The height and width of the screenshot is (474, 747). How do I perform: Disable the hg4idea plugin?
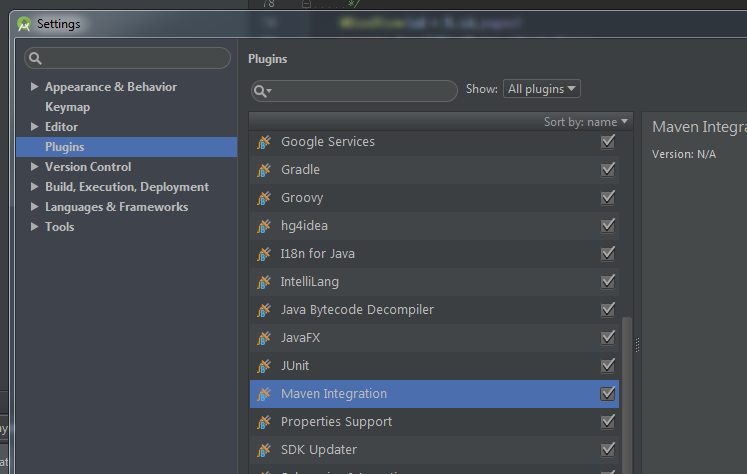click(x=608, y=226)
